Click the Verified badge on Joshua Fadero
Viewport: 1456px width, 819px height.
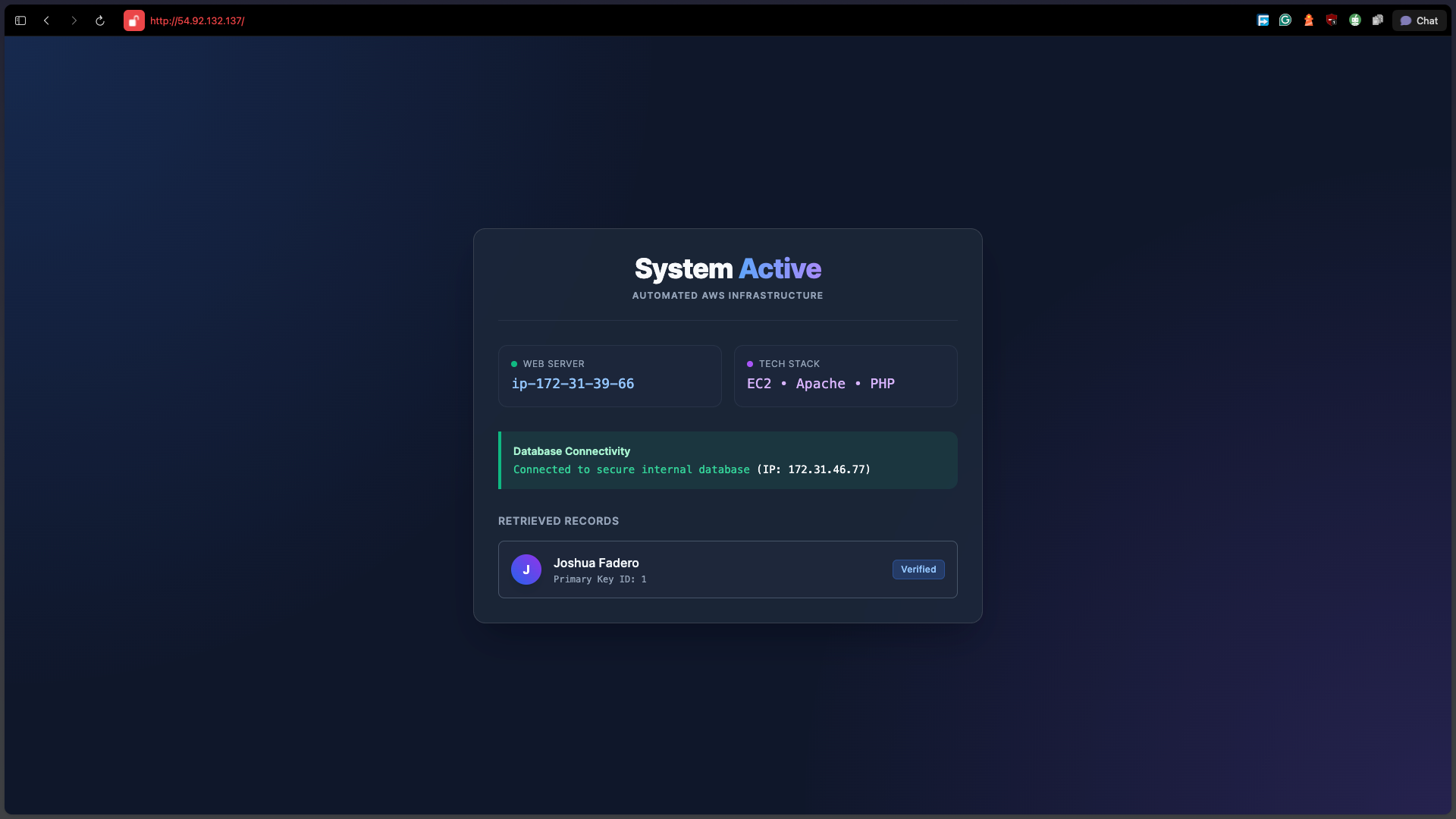pos(918,570)
